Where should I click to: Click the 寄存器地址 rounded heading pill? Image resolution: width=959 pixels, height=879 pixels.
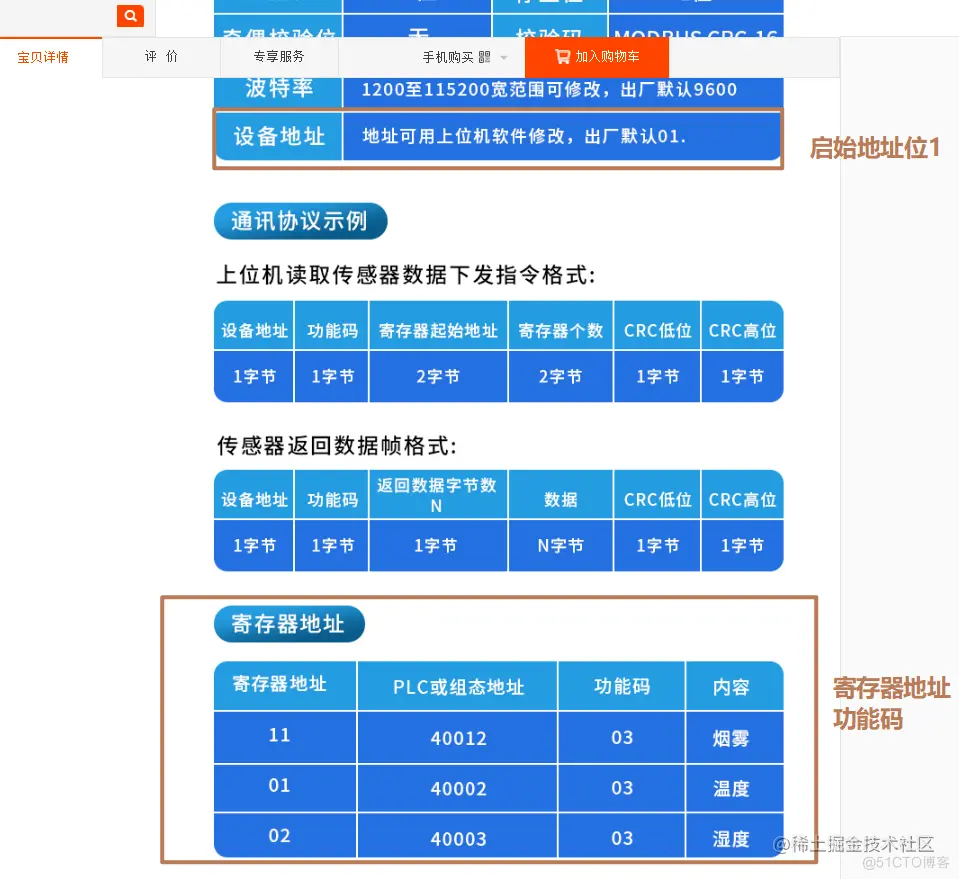289,624
